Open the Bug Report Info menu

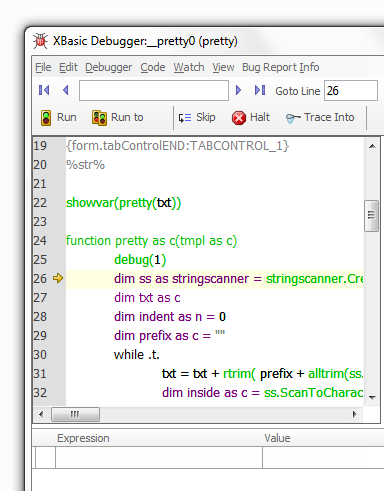(281, 67)
